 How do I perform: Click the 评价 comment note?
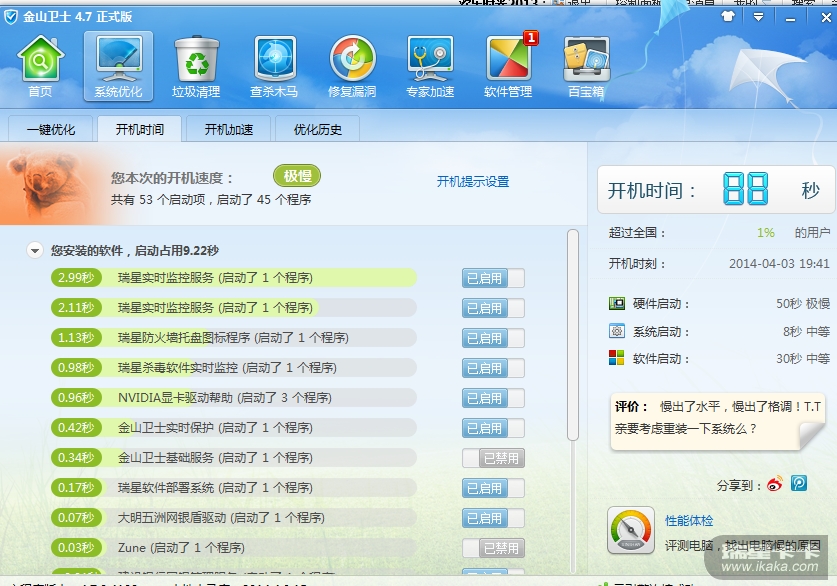coord(718,422)
